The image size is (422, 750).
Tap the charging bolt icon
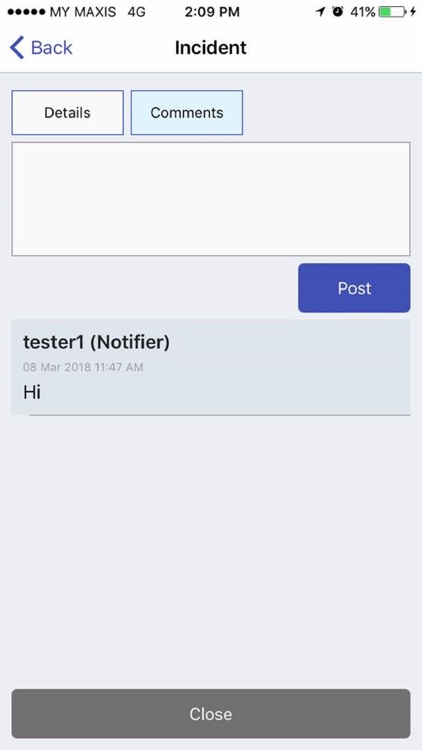click(413, 12)
